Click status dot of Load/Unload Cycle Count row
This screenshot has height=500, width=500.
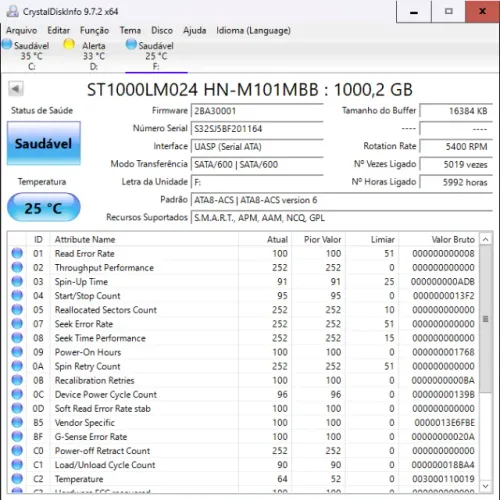pos(17,465)
